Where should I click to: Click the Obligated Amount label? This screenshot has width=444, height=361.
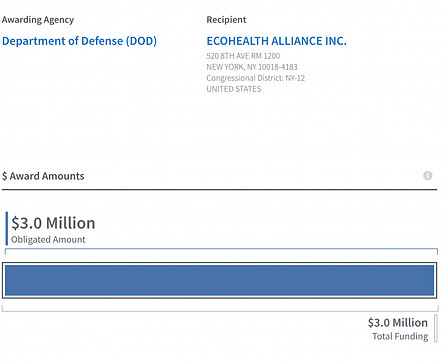pos(48,239)
